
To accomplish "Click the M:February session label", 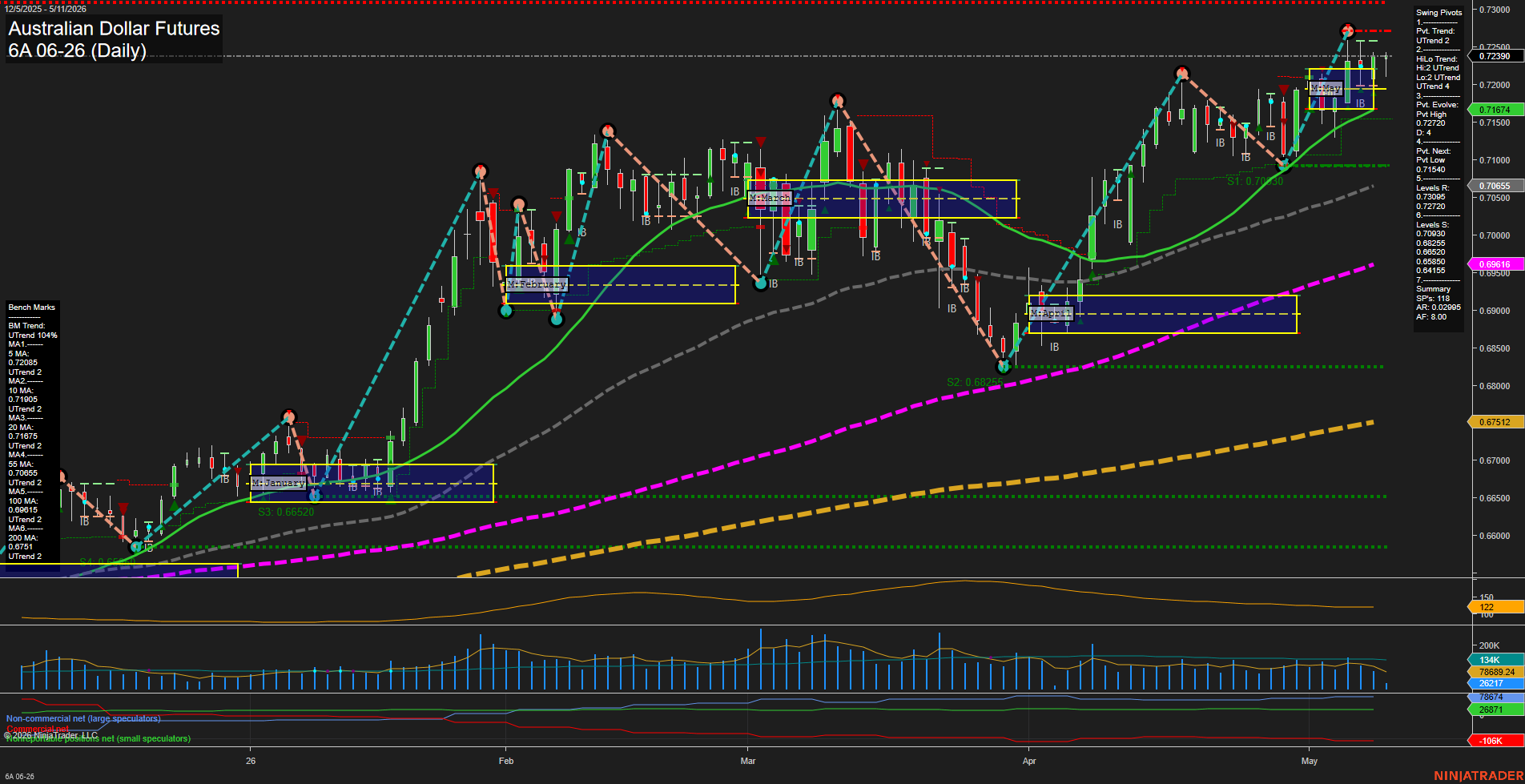I will 537,284.
